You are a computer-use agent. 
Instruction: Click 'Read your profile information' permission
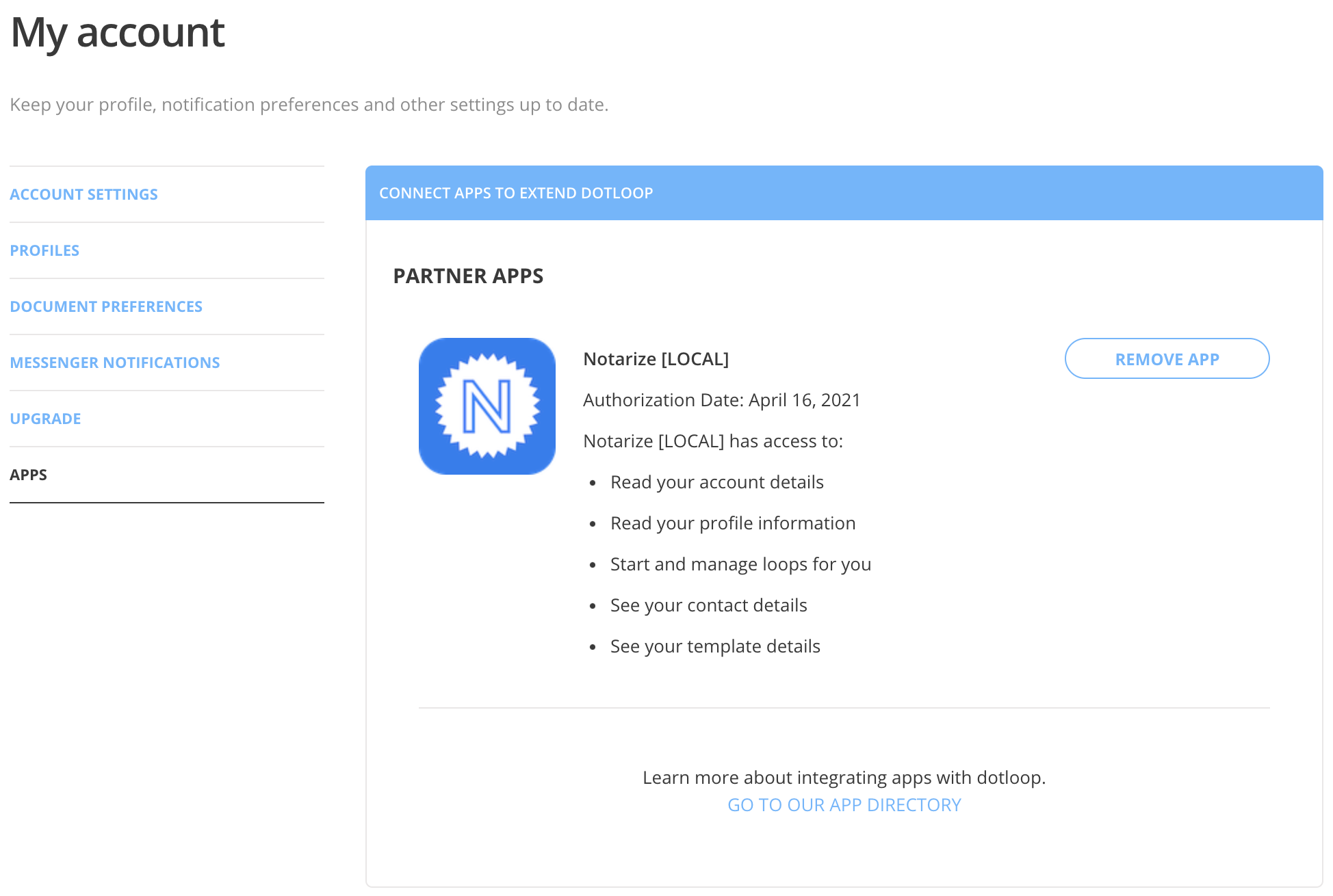(733, 523)
